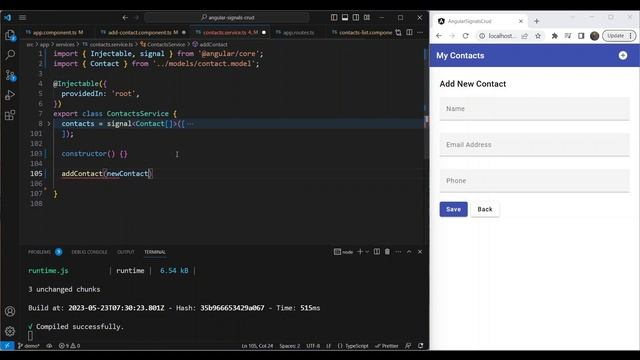Open terminal panel ellipsis actions menu

[398, 252]
